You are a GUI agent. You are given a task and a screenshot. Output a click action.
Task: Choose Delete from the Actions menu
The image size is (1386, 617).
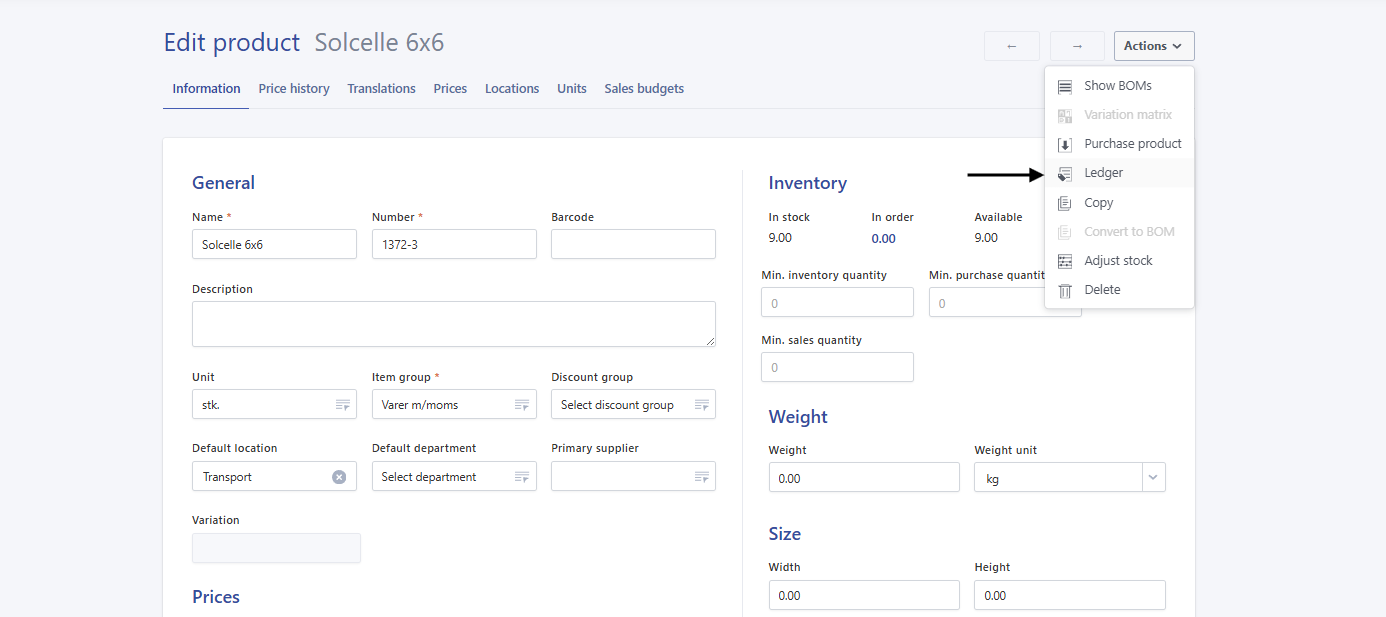1119,290
